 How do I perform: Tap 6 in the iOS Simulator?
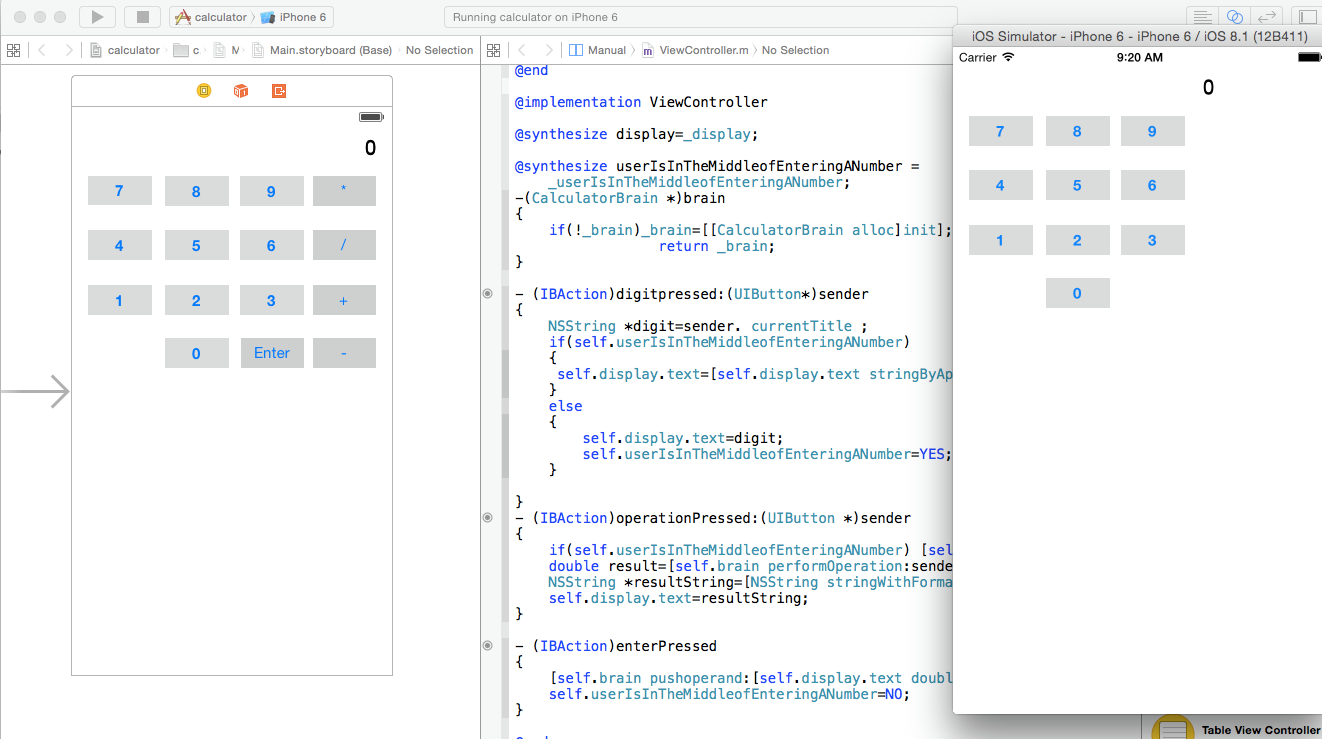[x=1152, y=185]
